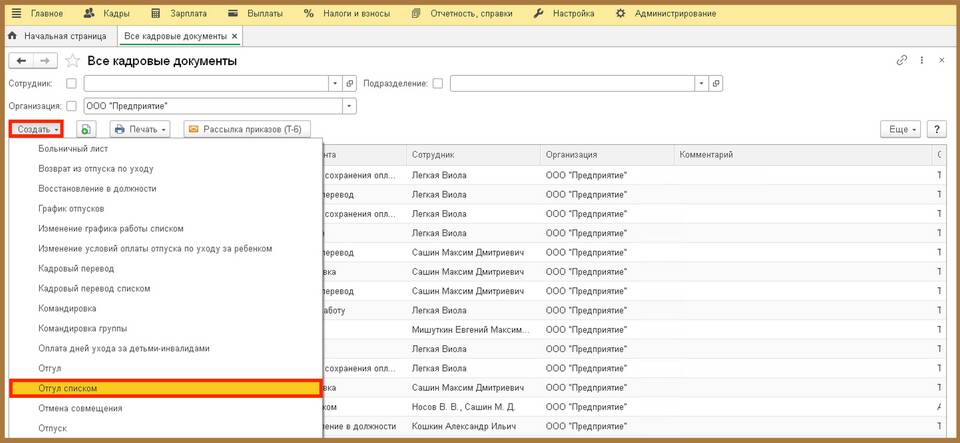Open the Настройка section
Screen dimensions: 960x443
point(564,13)
